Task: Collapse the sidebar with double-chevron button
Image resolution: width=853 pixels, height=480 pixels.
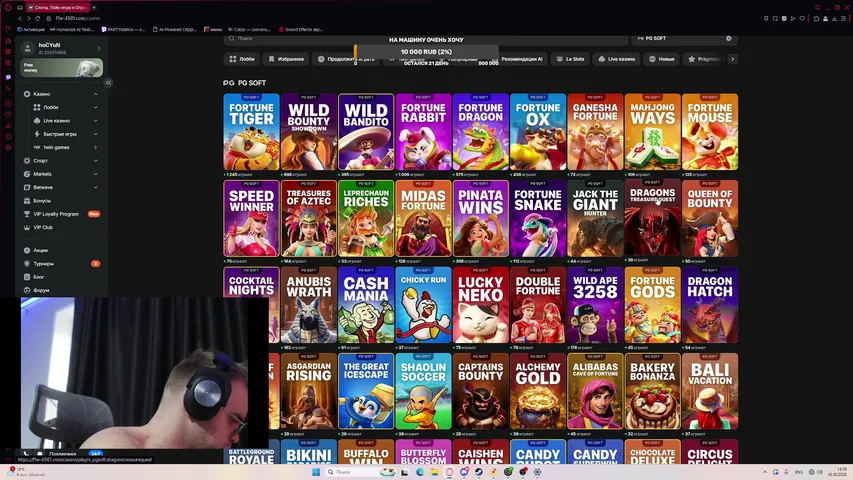Action: click(108, 83)
